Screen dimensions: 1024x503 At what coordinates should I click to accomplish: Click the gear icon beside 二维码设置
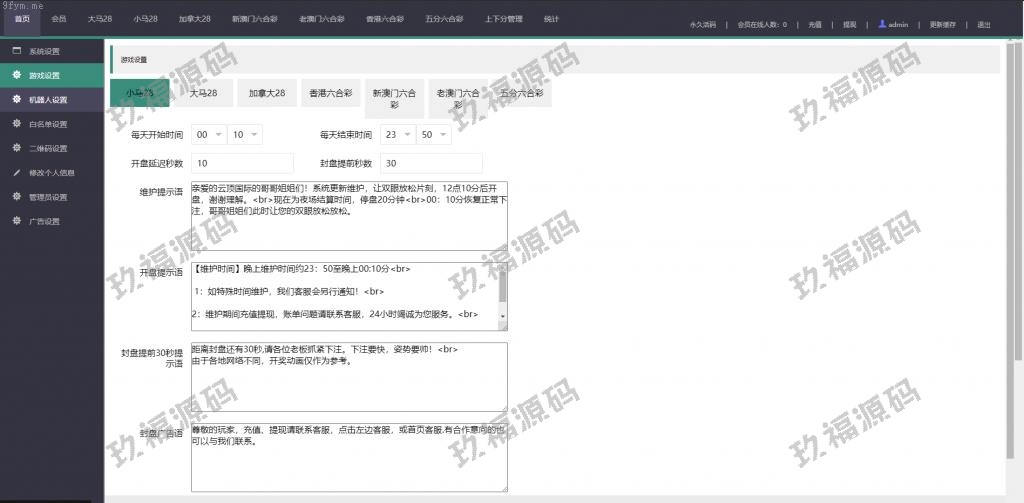tap(17, 148)
